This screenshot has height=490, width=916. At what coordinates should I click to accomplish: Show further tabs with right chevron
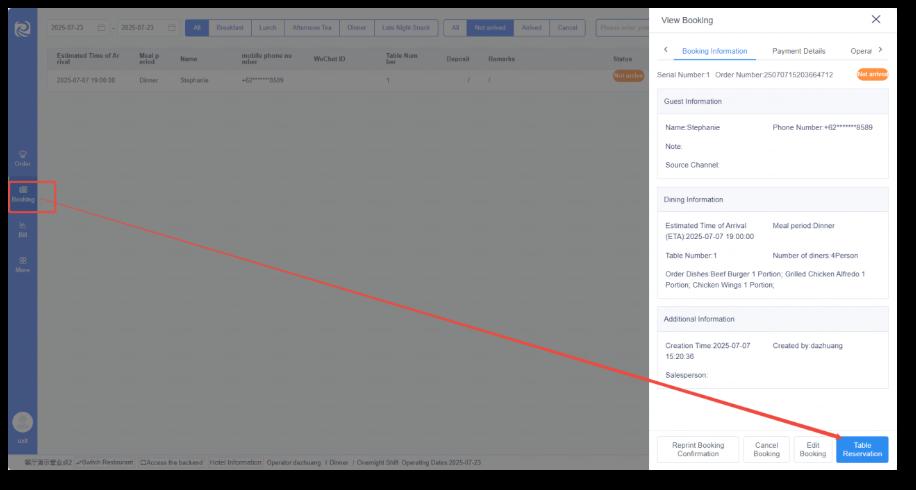point(880,50)
